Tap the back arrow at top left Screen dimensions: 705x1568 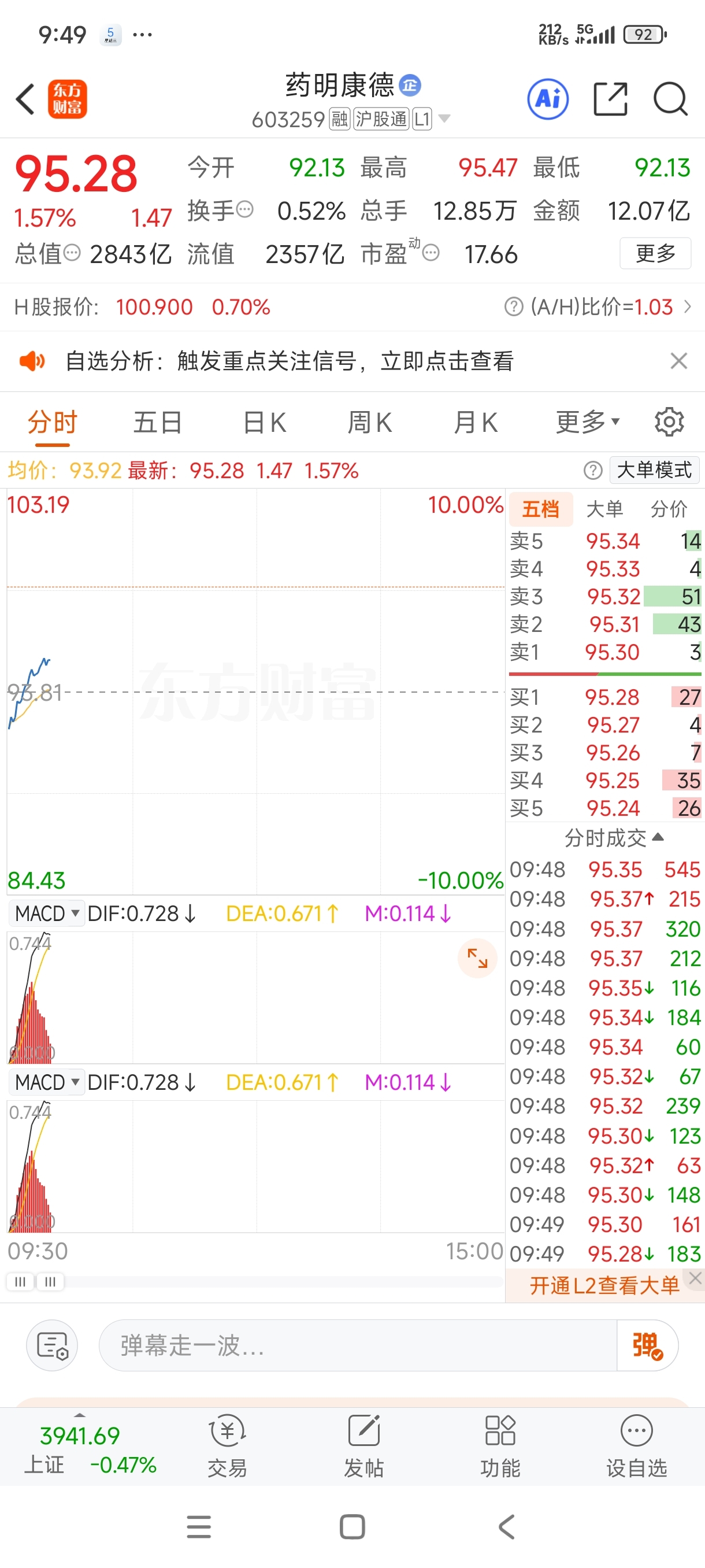tap(25, 99)
